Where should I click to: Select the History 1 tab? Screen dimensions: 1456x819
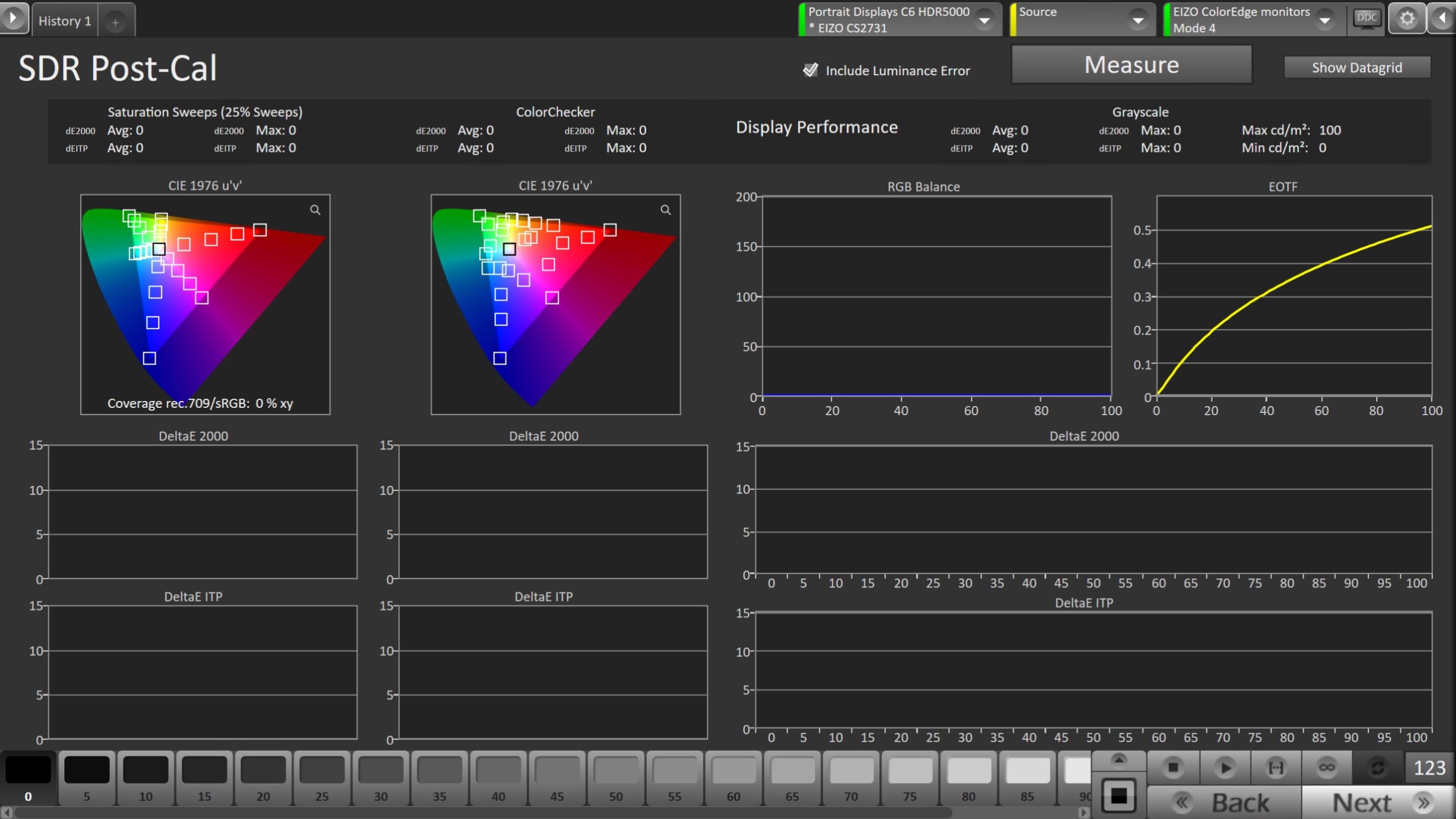pos(64,21)
